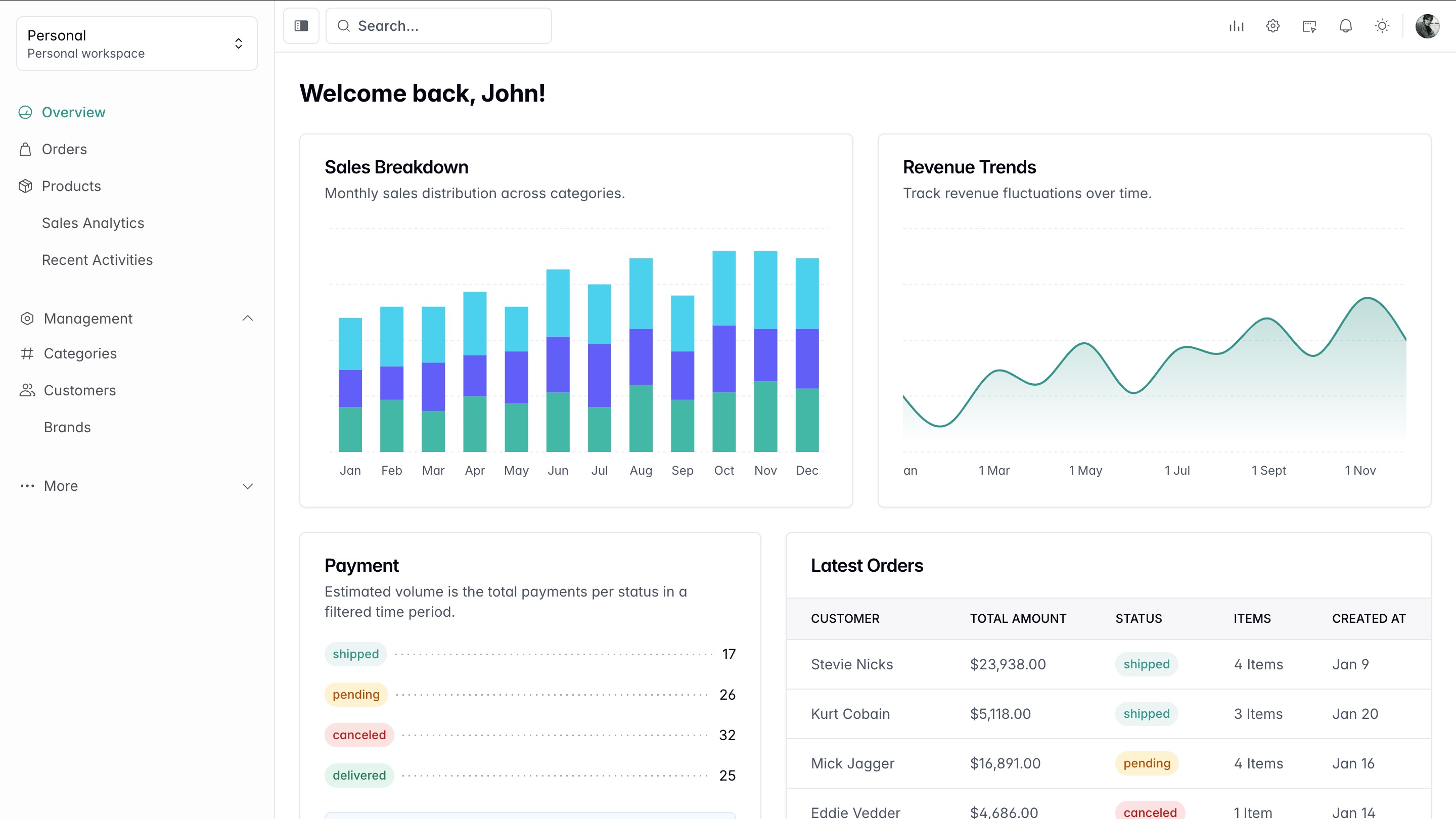Viewport: 1456px width, 819px height.
Task: Click the December bar in Sales Breakdown
Action: (806, 356)
